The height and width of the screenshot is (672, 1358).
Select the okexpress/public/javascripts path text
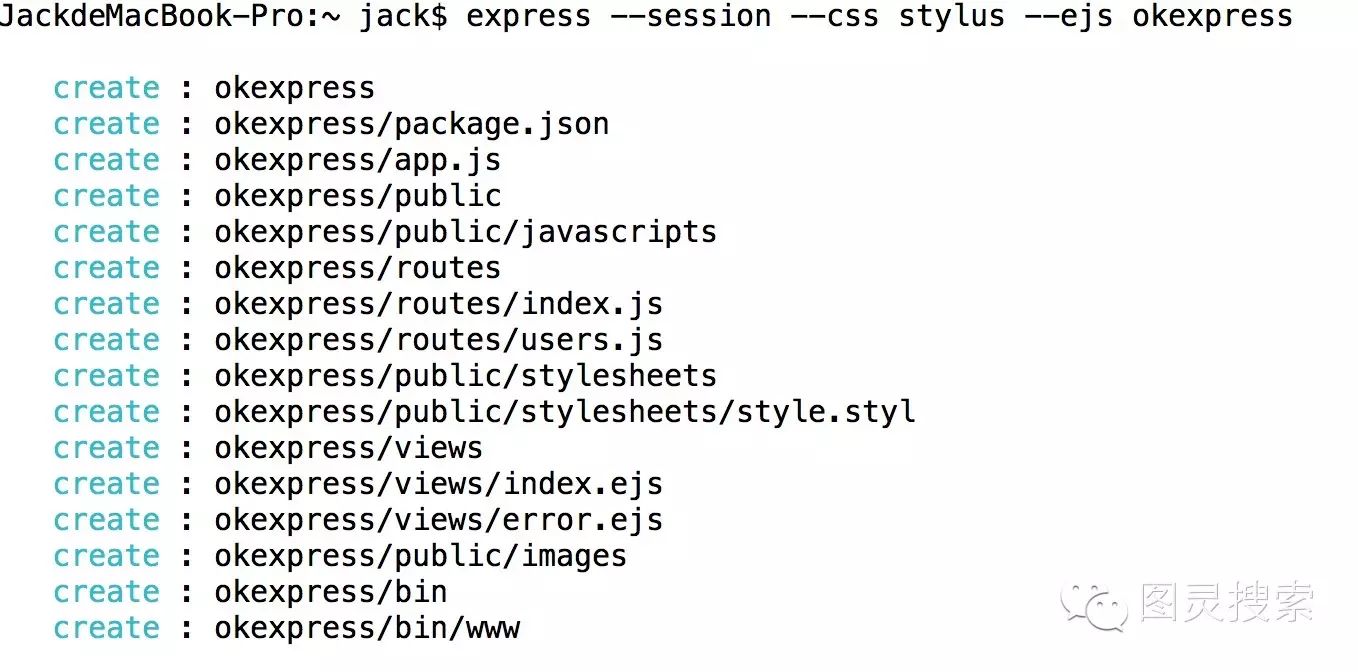pyautogui.click(x=465, y=232)
